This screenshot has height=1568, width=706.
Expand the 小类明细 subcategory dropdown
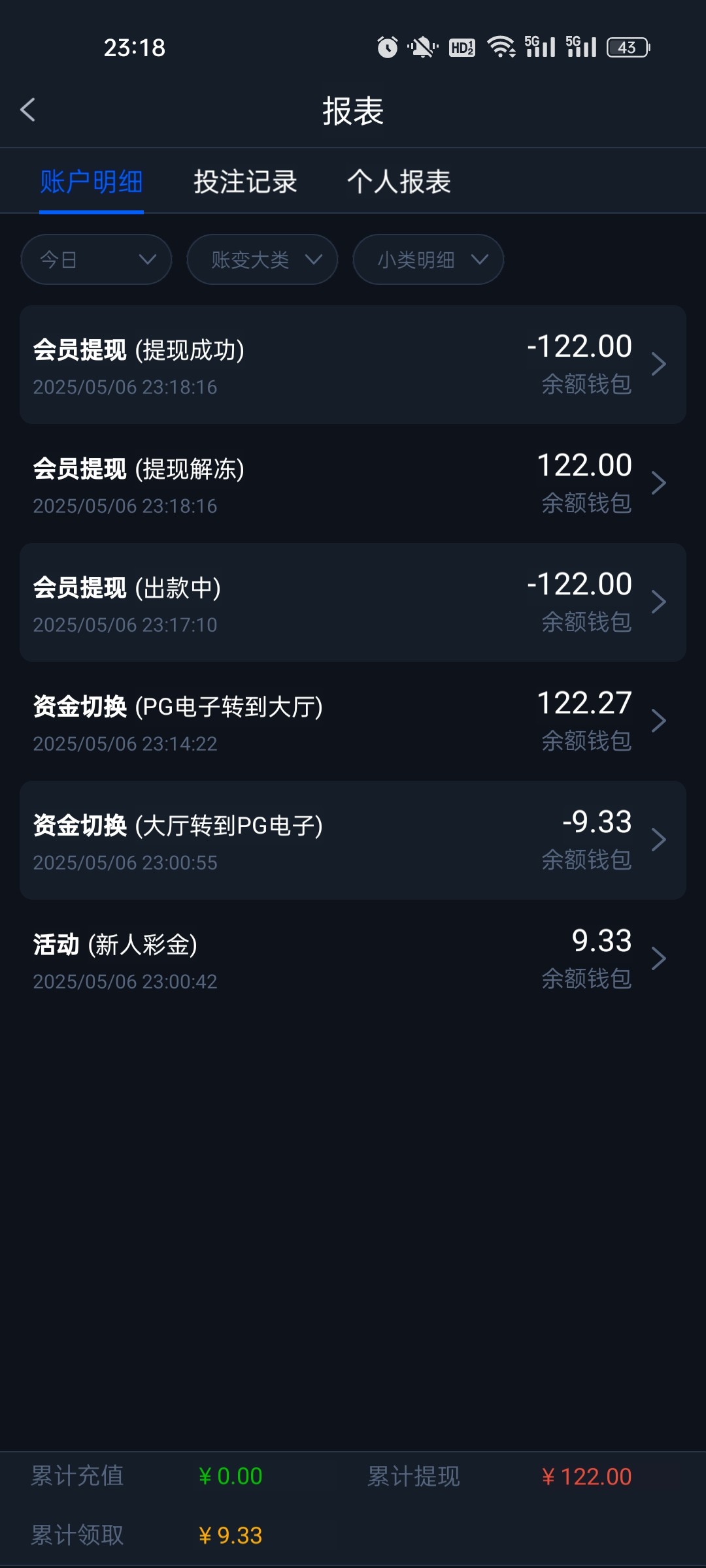pyautogui.click(x=428, y=259)
